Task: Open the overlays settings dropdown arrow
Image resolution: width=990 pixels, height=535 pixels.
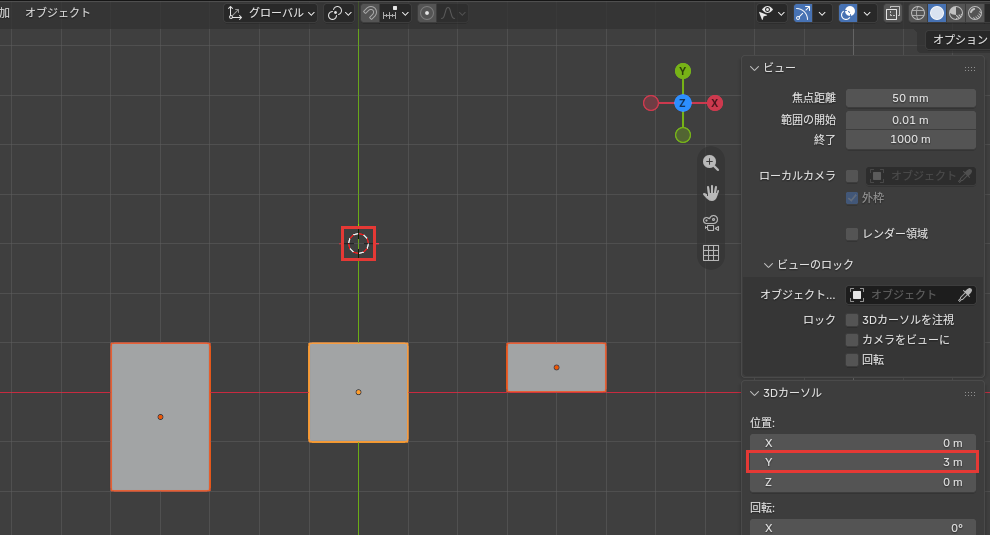Action: tap(866, 13)
